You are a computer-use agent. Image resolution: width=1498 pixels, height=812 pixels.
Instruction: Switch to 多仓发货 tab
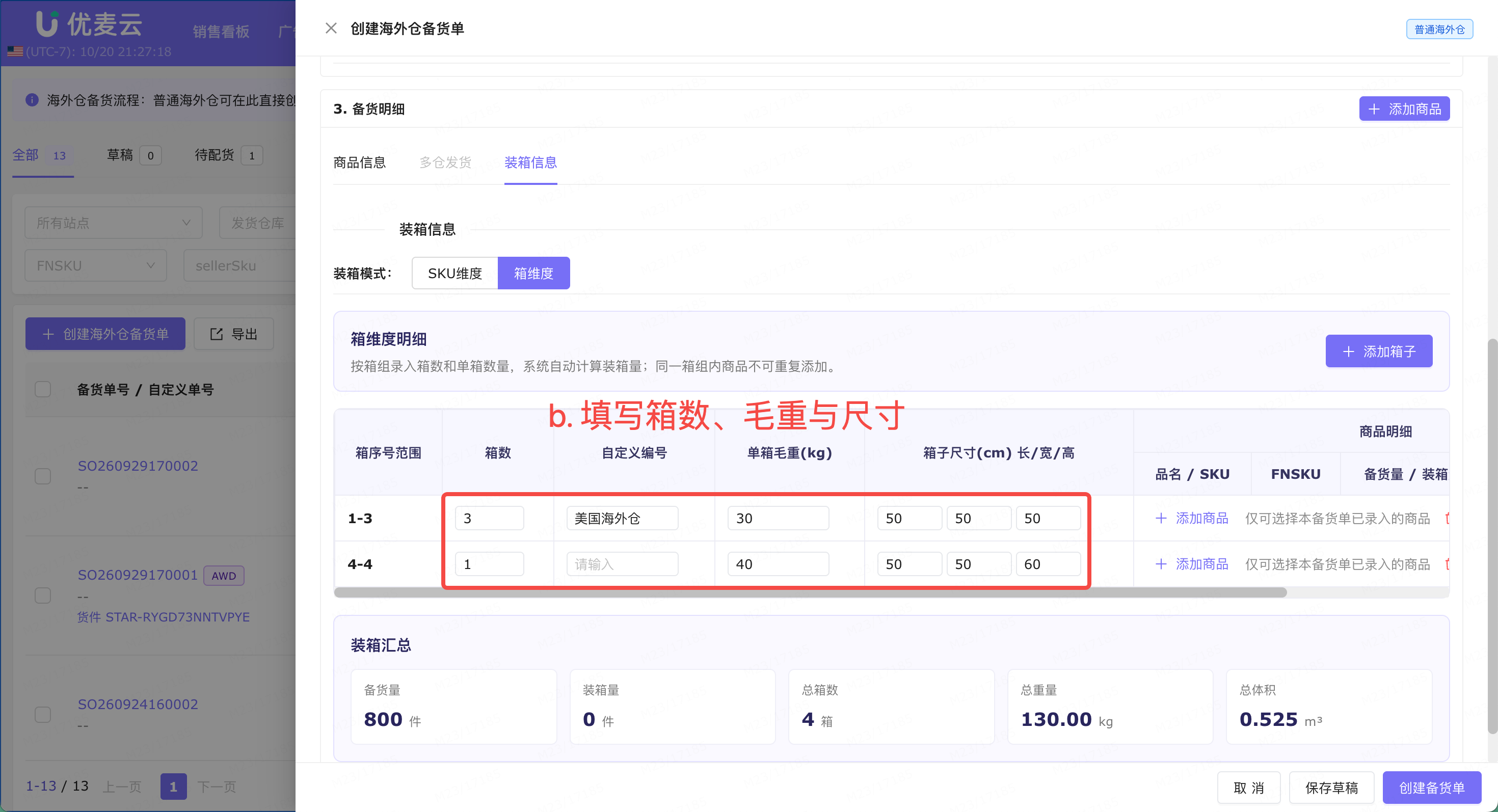(445, 163)
